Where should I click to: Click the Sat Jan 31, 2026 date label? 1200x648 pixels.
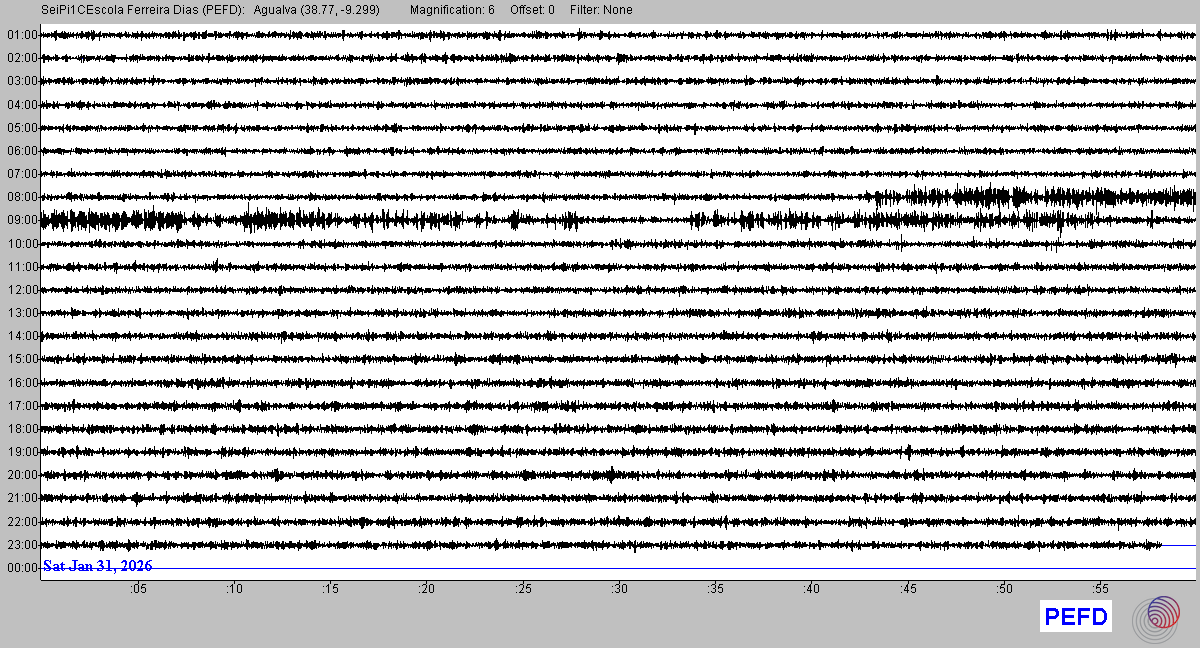[x=97, y=566]
